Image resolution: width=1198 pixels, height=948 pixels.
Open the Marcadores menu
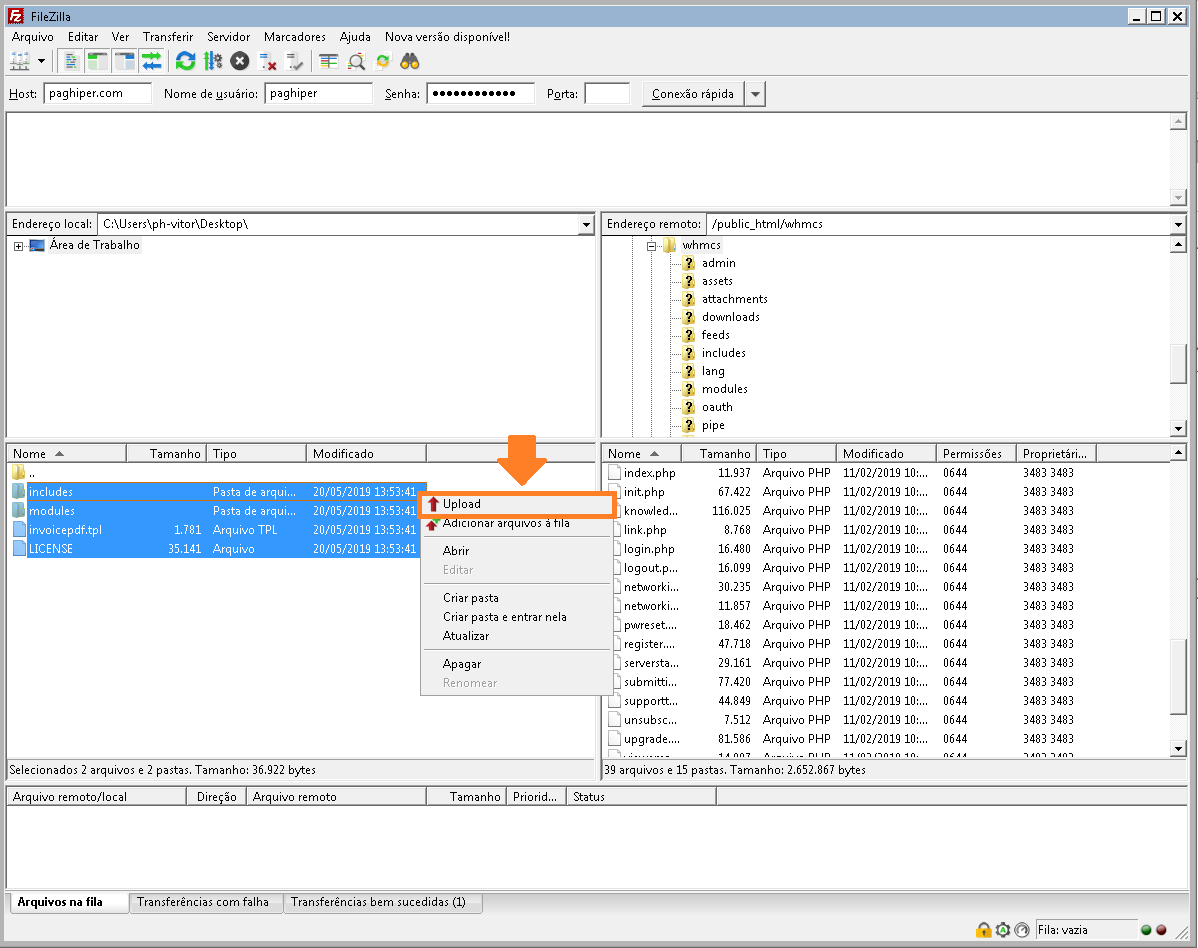(295, 37)
